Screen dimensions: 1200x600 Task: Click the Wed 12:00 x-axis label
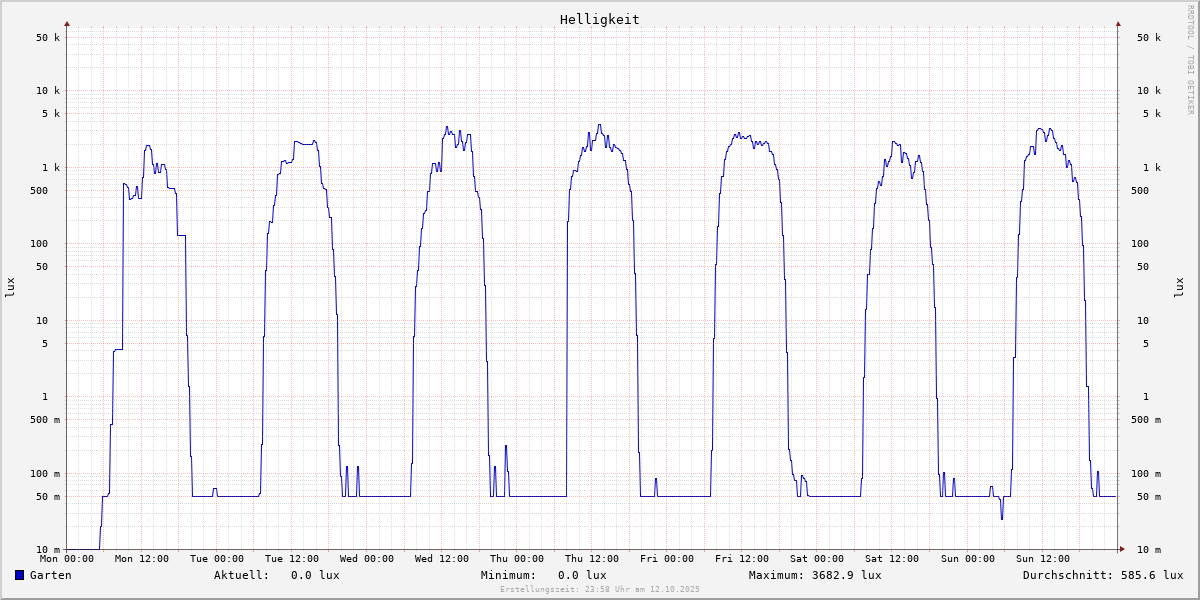pyautogui.click(x=442, y=559)
